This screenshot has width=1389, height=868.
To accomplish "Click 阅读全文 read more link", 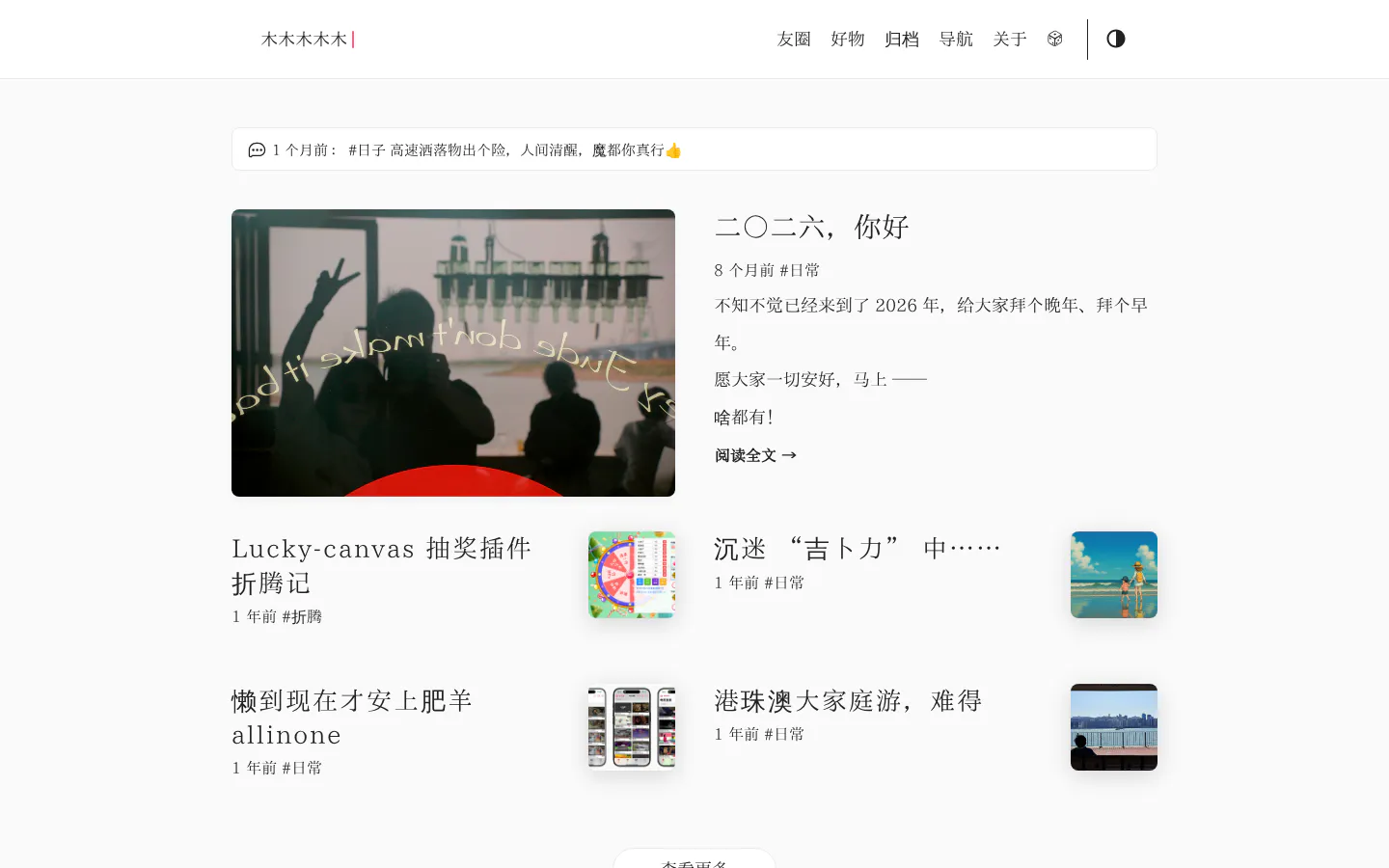I will click(755, 455).
